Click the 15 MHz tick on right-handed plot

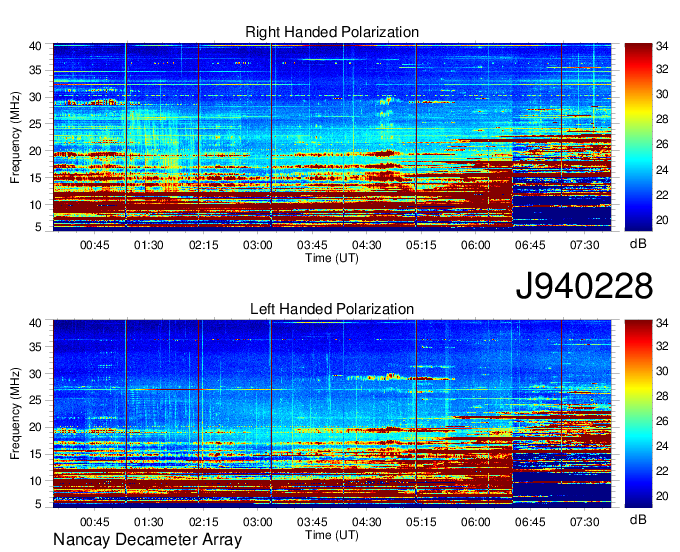[x=35, y=178]
